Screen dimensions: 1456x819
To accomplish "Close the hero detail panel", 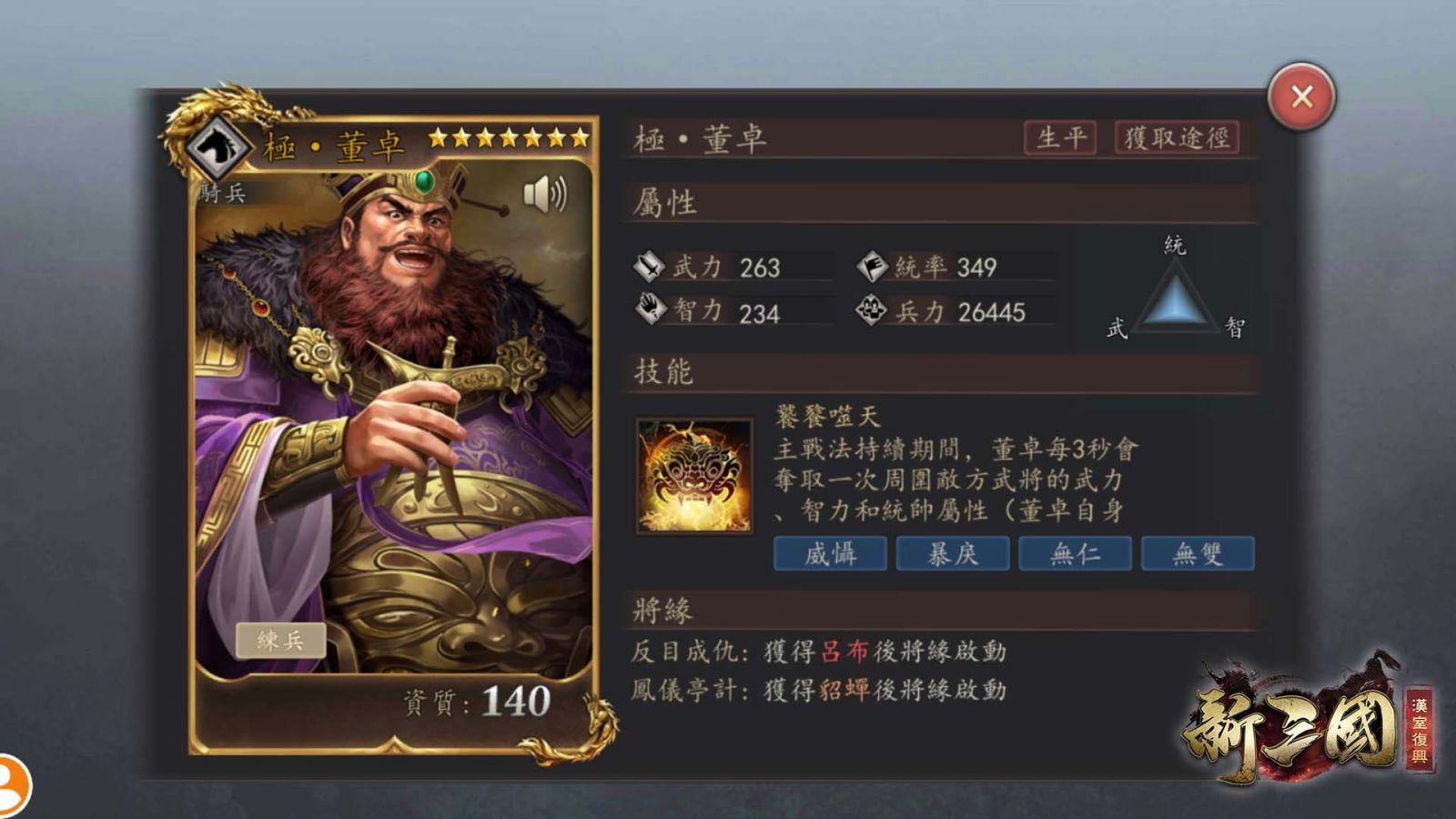I will tap(1301, 96).
